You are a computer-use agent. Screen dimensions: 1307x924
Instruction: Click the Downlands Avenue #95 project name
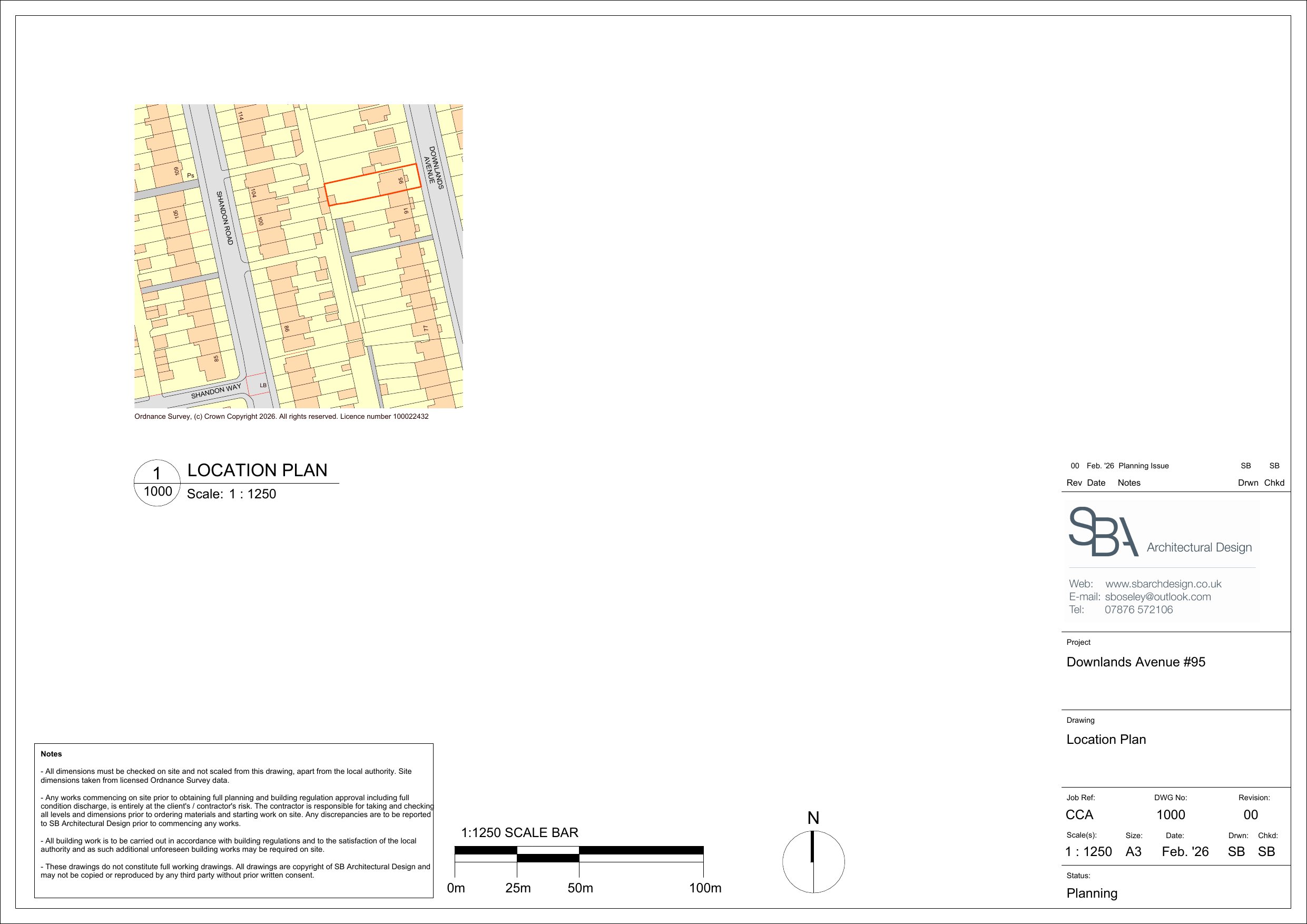coord(1135,662)
